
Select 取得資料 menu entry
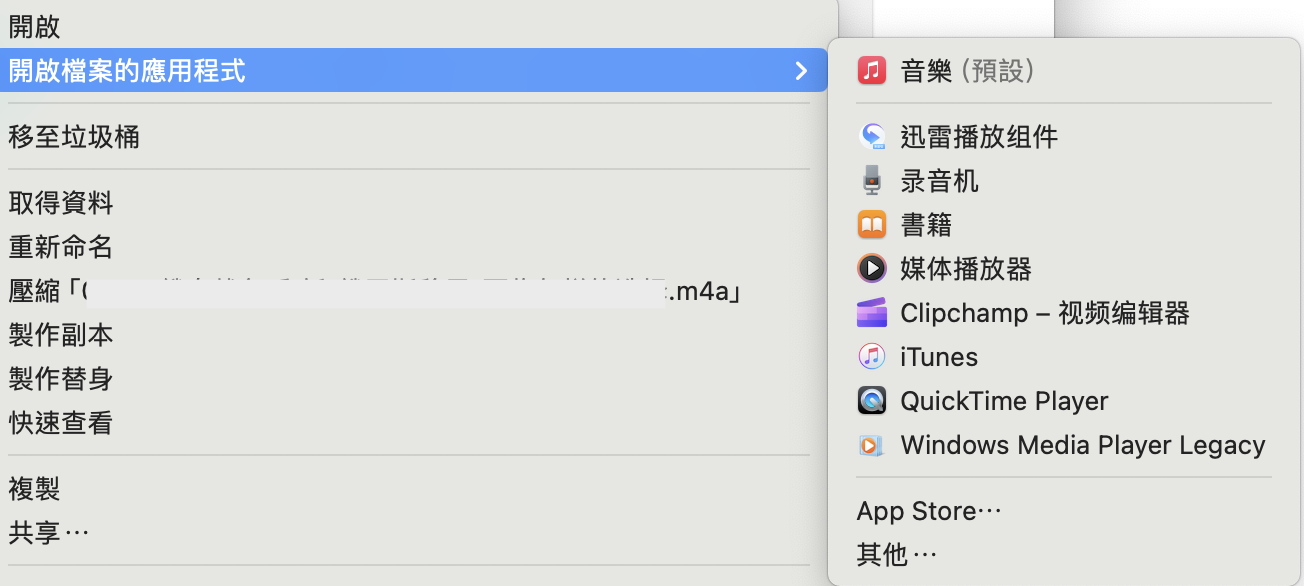(x=61, y=204)
